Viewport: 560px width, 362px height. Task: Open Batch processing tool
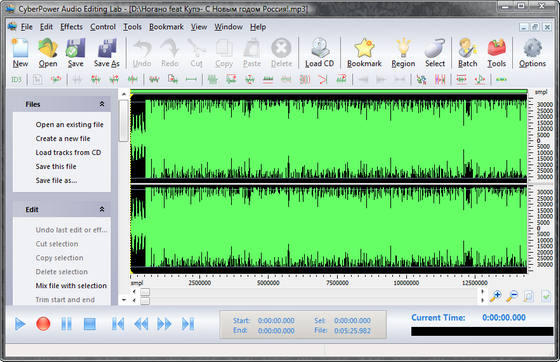click(468, 53)
